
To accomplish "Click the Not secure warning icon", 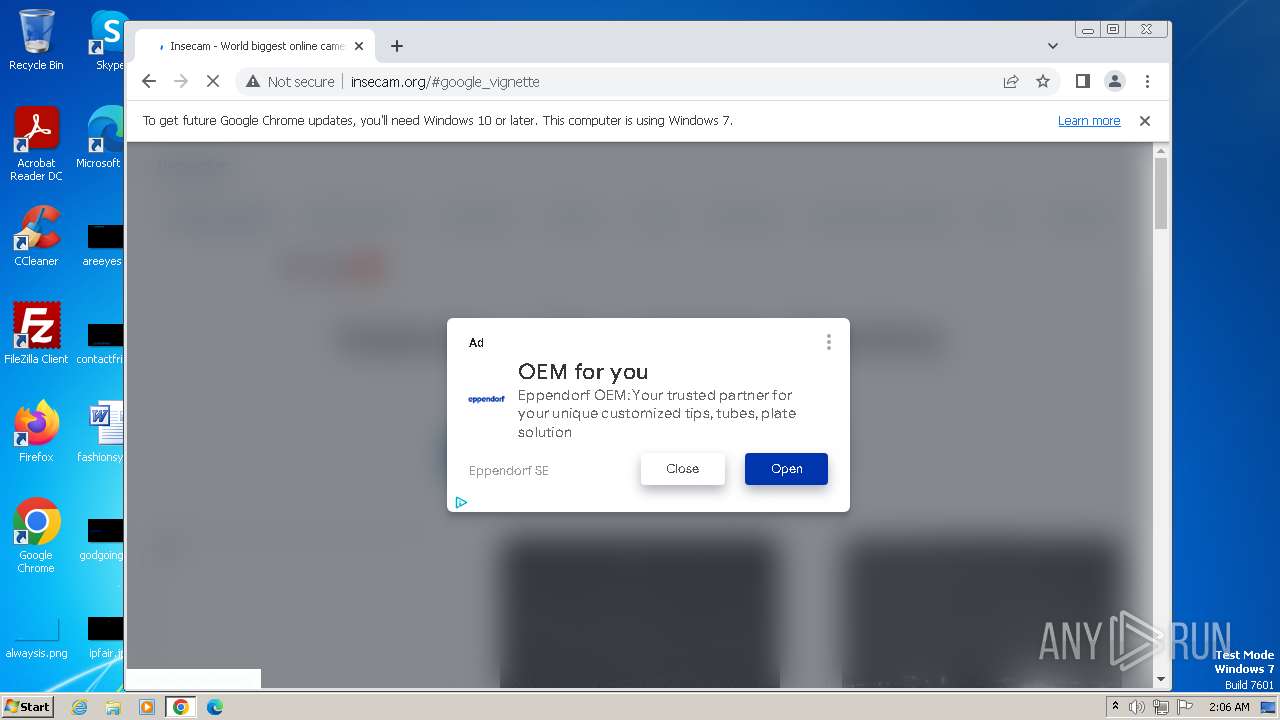I will tap(253, 82).
